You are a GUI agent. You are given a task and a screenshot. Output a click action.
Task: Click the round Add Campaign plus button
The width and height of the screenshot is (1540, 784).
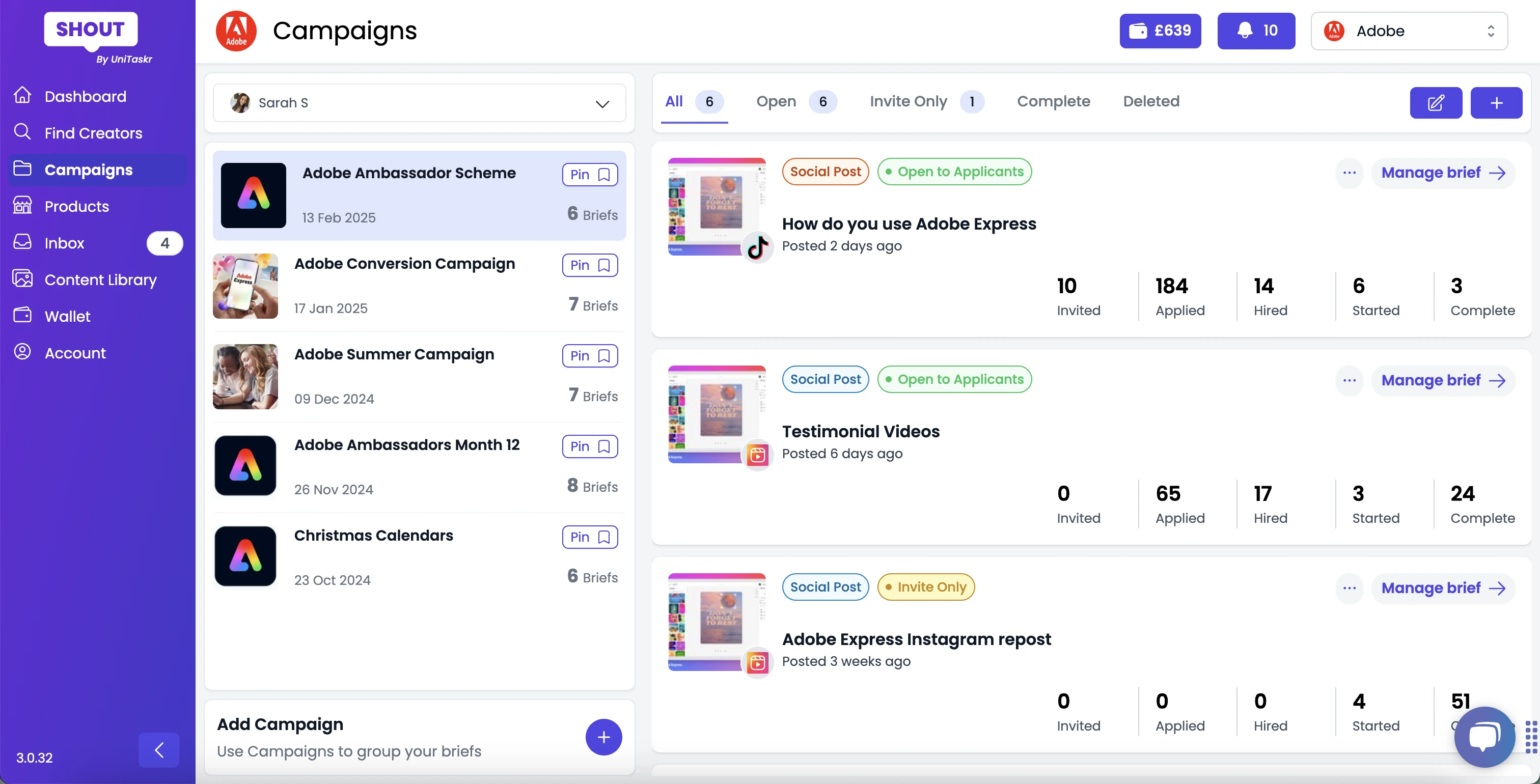click(603, 737)
